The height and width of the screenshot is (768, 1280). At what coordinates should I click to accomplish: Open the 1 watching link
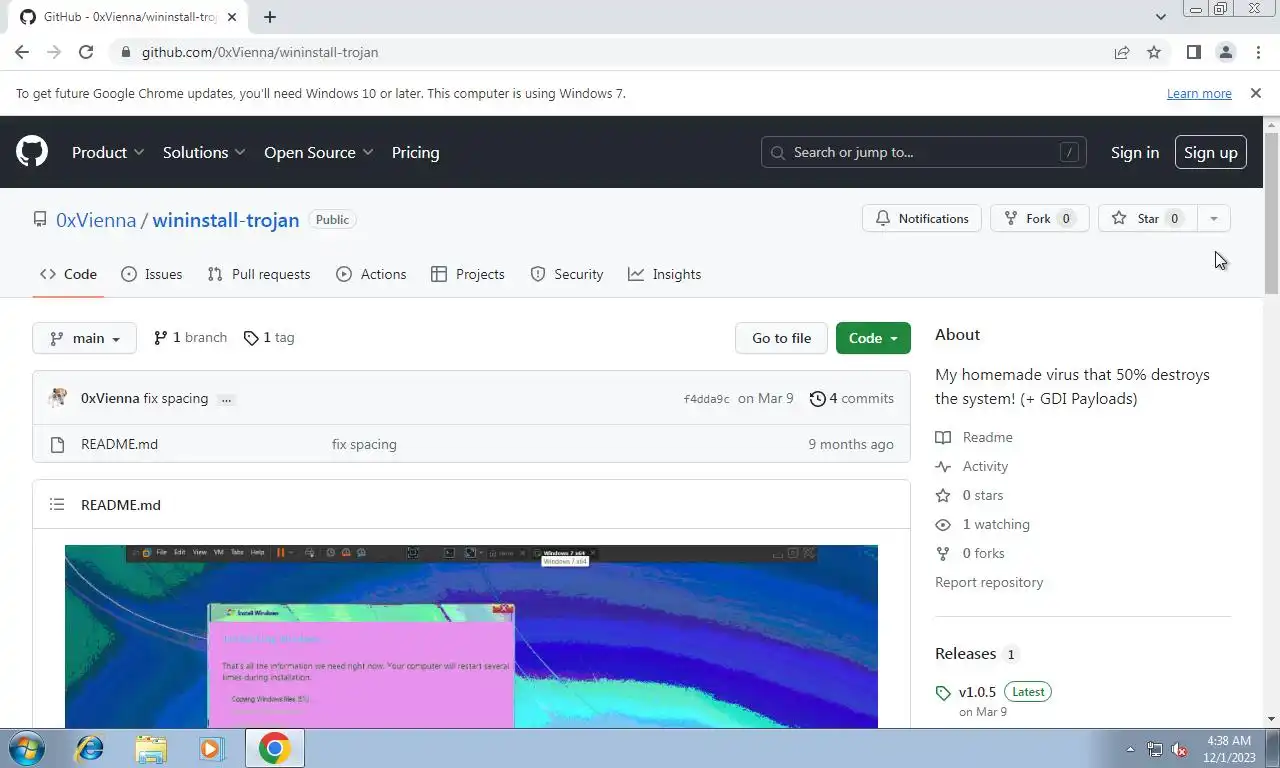pos(982,524)
